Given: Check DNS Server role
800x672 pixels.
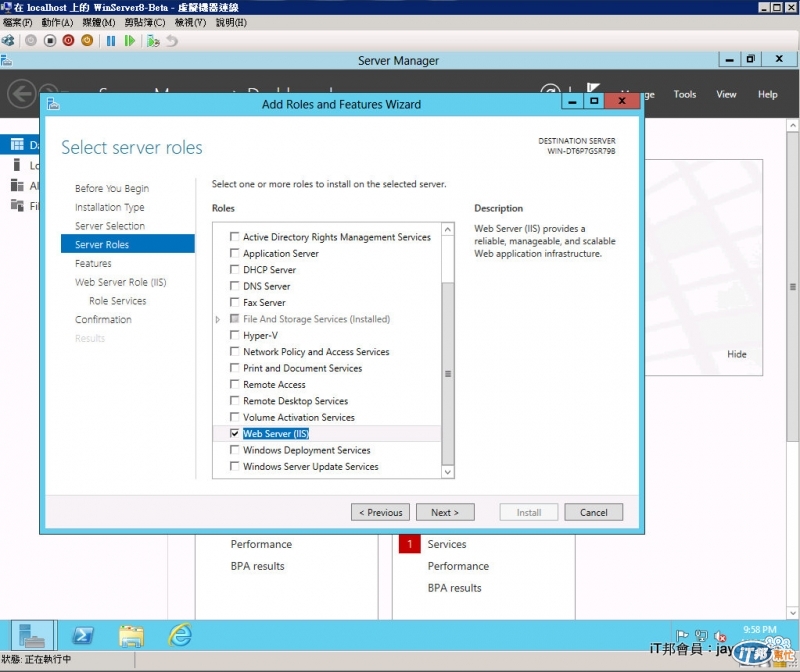Looking at the screenshot, I should point(234,286).
